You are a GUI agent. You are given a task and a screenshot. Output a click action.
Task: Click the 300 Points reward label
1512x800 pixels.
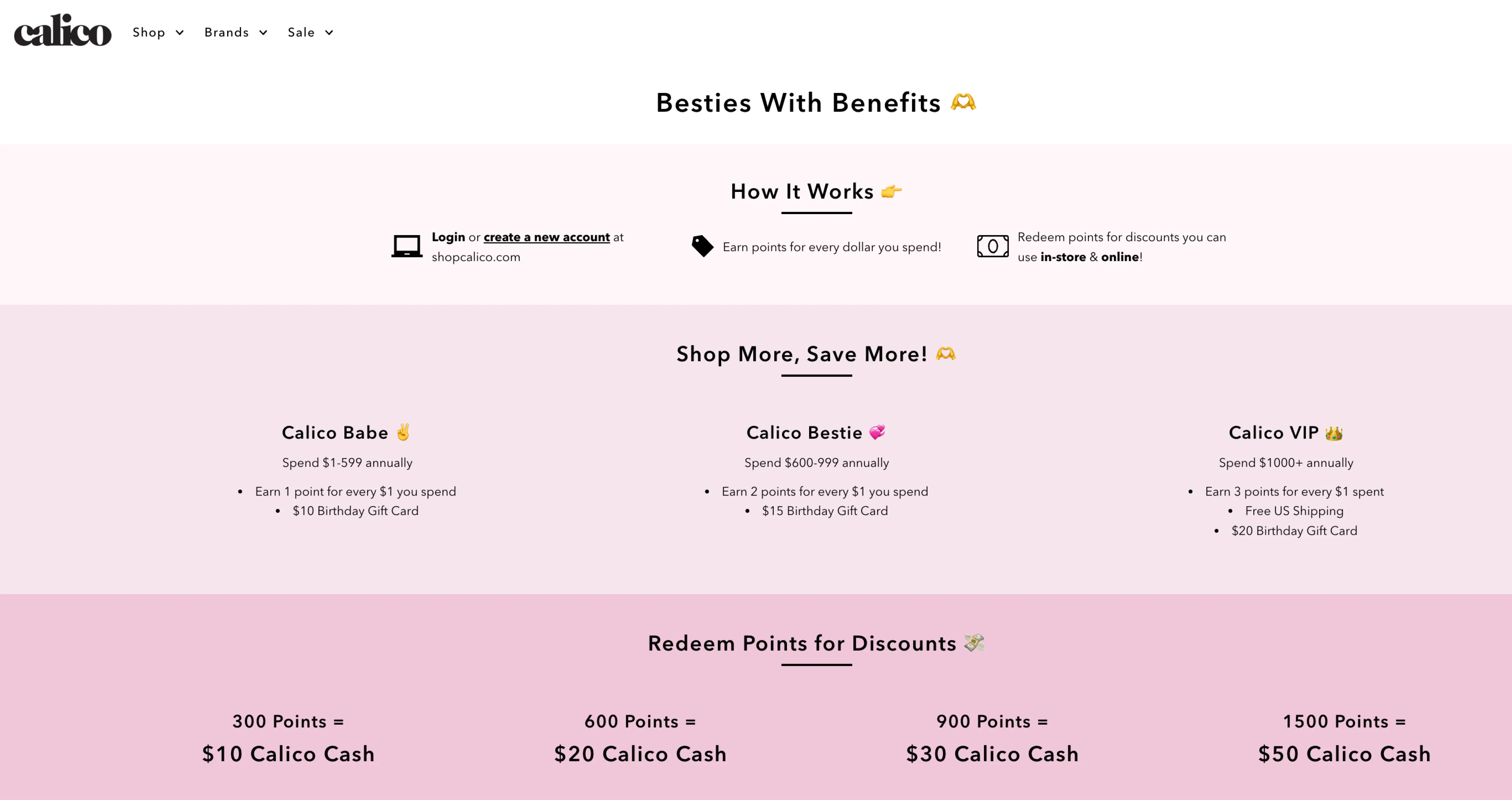pos(288,721)
